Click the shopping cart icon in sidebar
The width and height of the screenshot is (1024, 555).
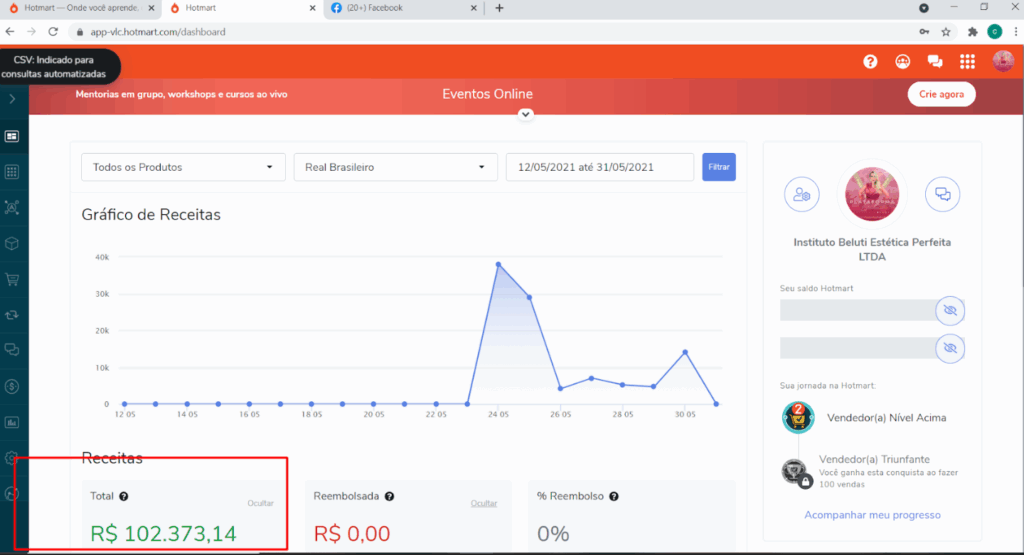point(12,280)
